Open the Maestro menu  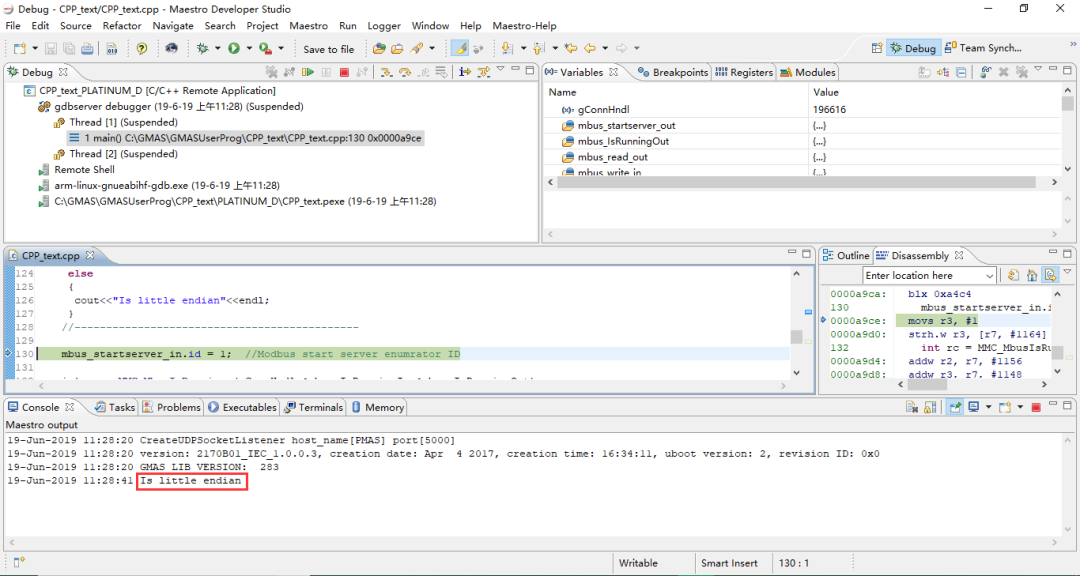click(x=309, y=25)
